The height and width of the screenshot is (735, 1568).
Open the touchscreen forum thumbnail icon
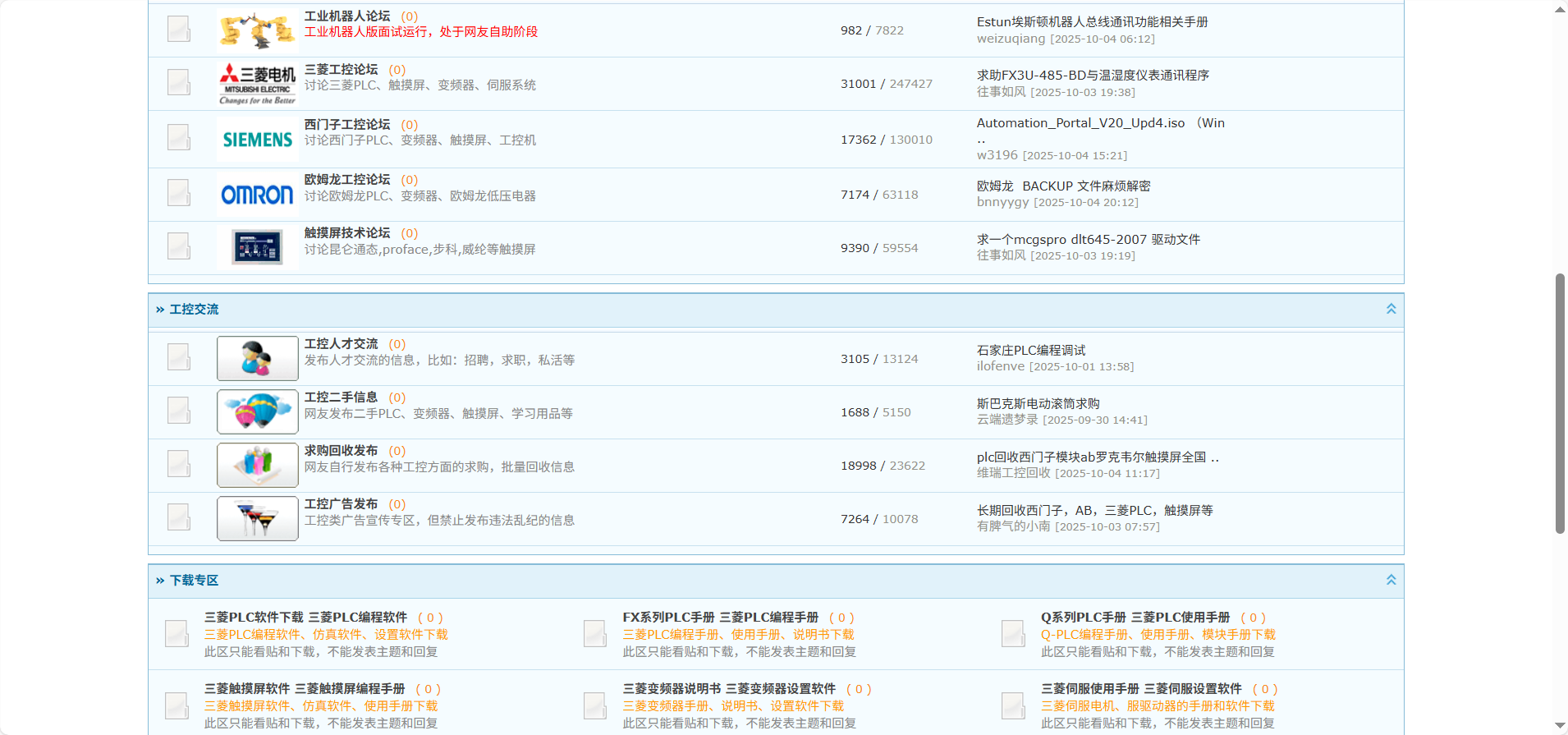click(257, 247)
